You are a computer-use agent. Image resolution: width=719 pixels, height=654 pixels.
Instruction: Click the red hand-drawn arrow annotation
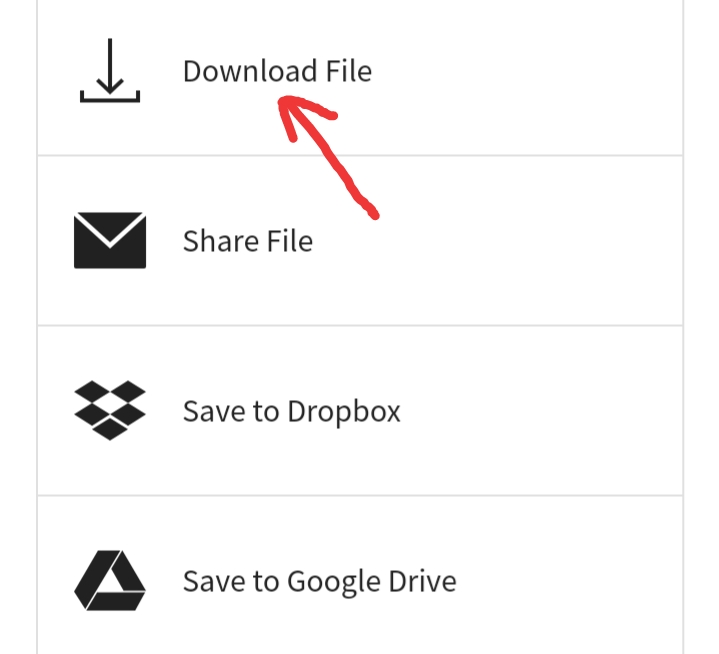(x=329, y=157)
